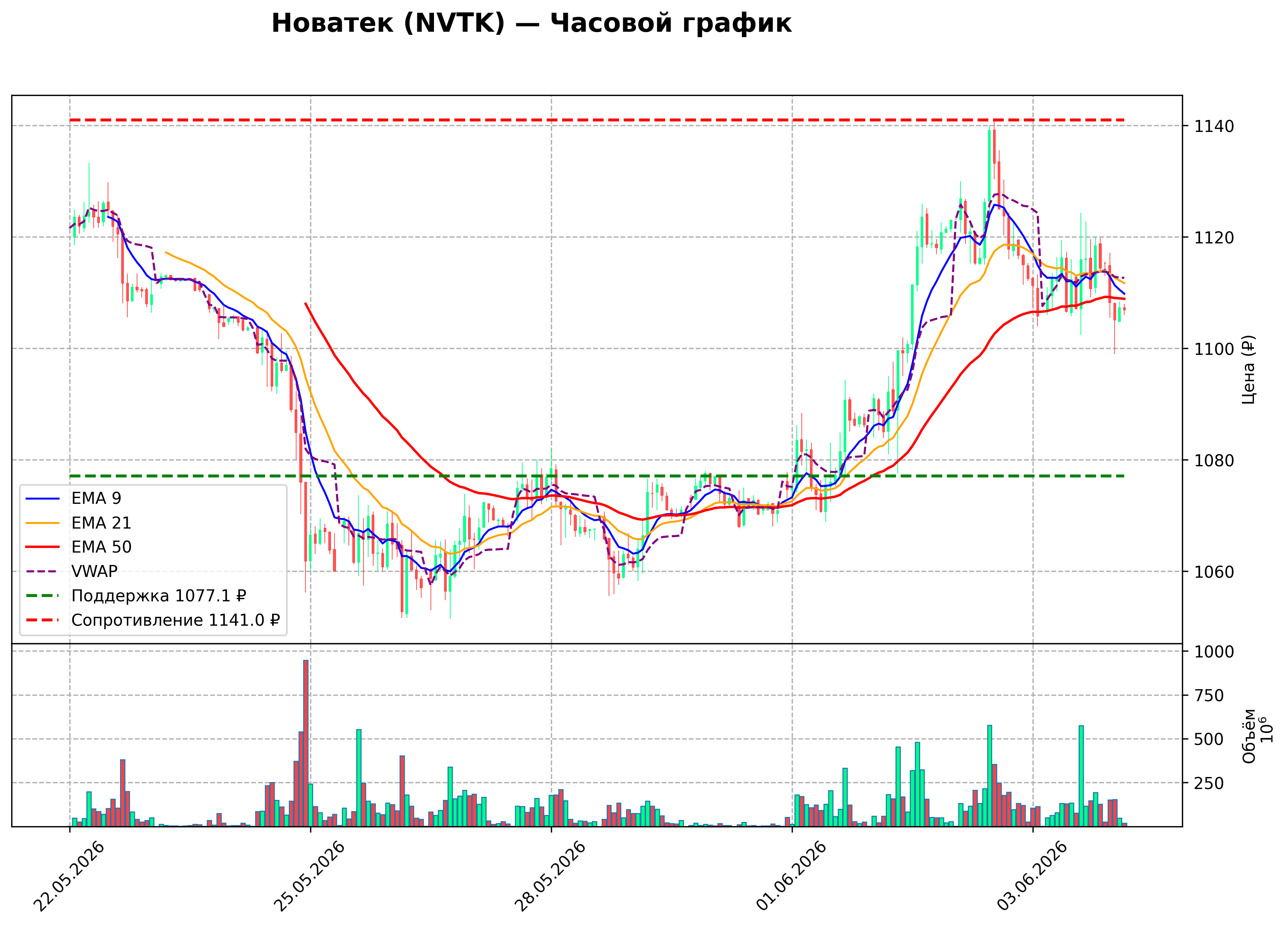The height and width of the screenshot is (926, 1288).
Task: Click the red dashed Сопротивление sample in legend
Action: click(x=43, y=621)
